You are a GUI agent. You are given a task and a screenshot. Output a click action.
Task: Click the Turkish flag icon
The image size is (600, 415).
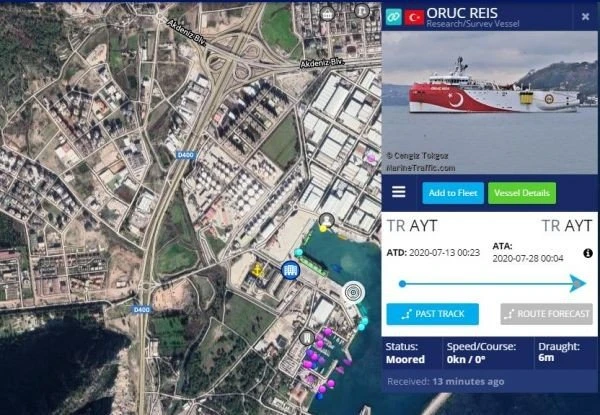(x=414, y=18)
